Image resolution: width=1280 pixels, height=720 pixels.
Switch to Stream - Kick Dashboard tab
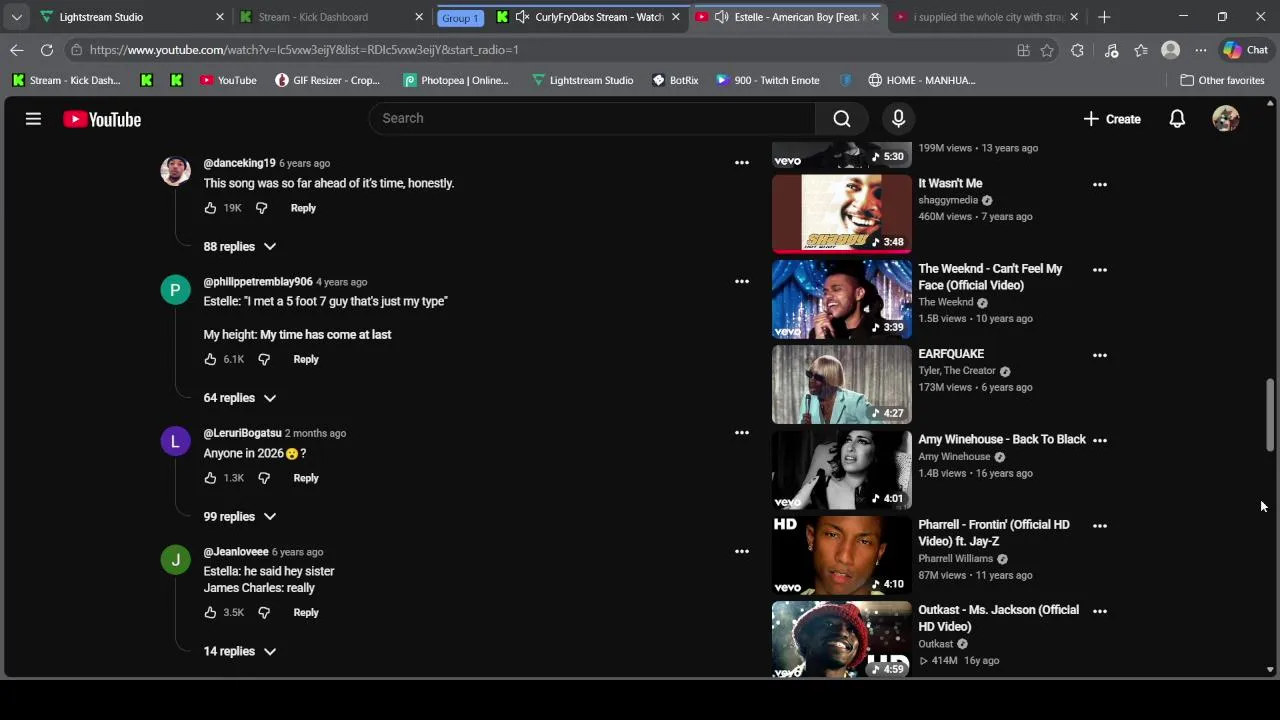pyautogui.click(x=332, y=17)
